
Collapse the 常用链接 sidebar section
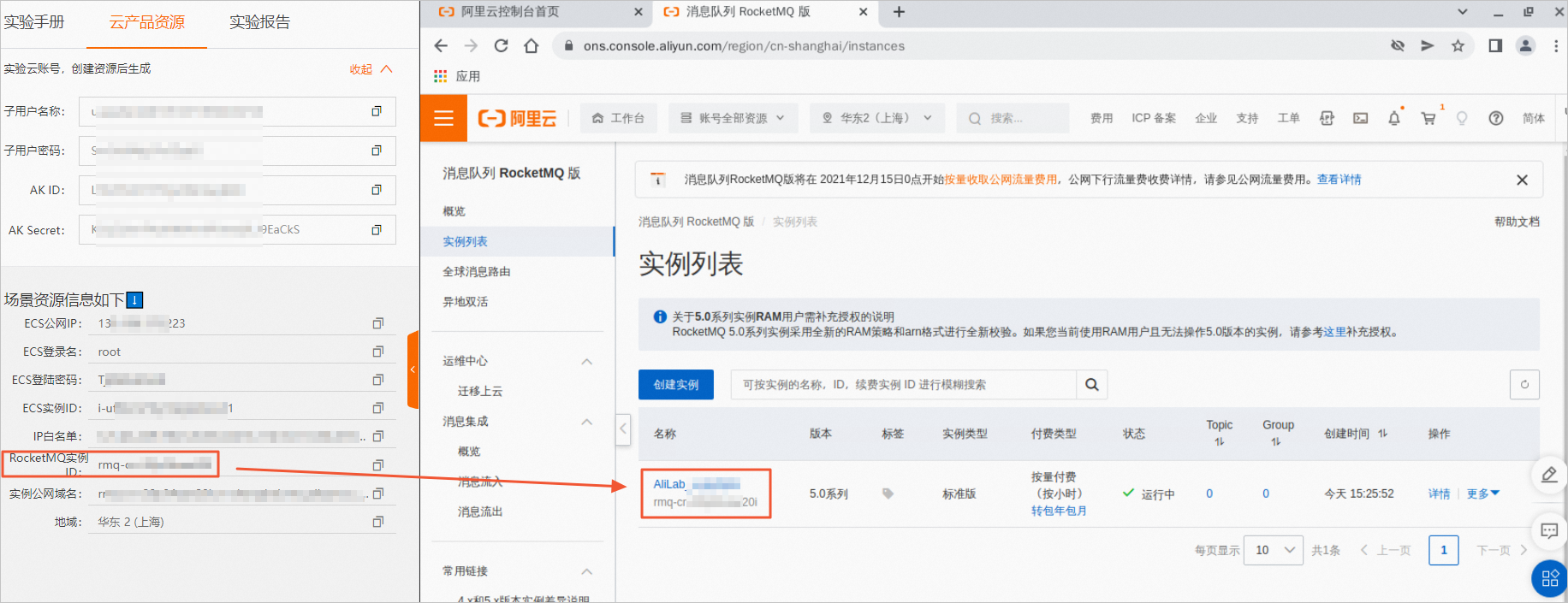587,571
